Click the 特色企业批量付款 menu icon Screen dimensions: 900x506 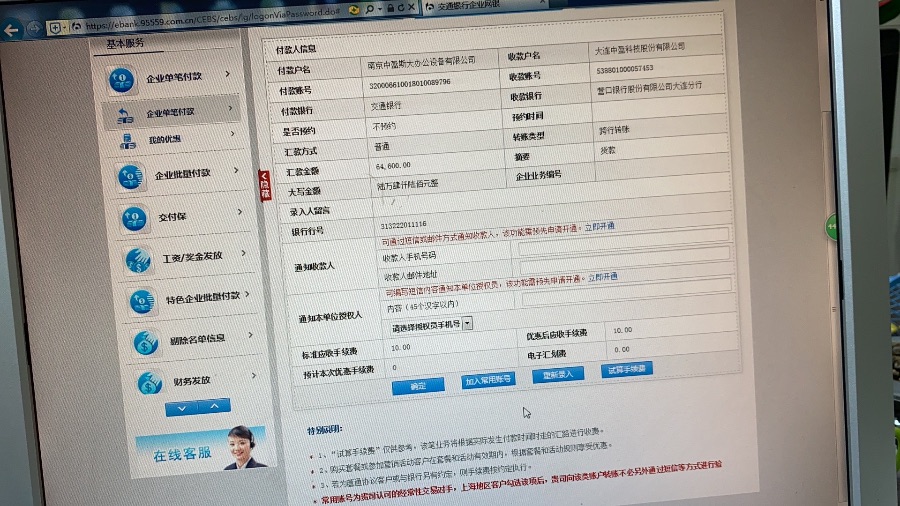pos(142,300)
